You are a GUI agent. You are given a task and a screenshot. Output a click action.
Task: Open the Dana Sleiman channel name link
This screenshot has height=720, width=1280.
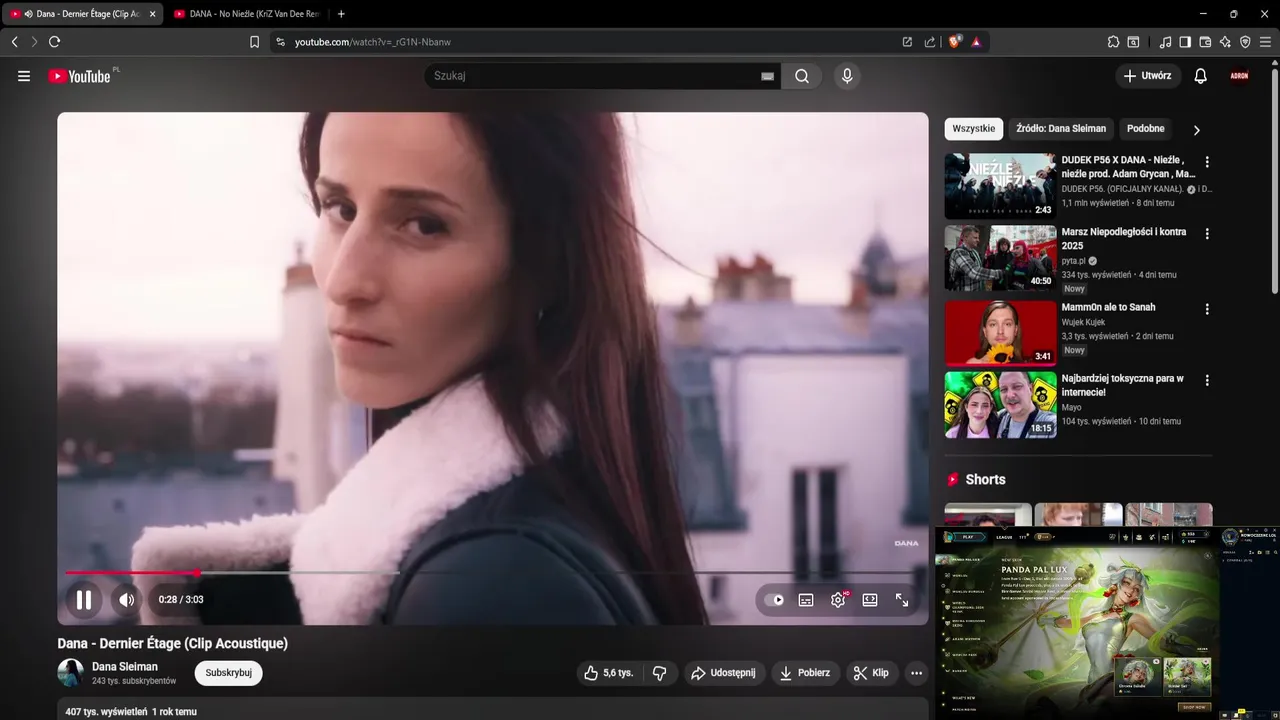pos(125,667)
